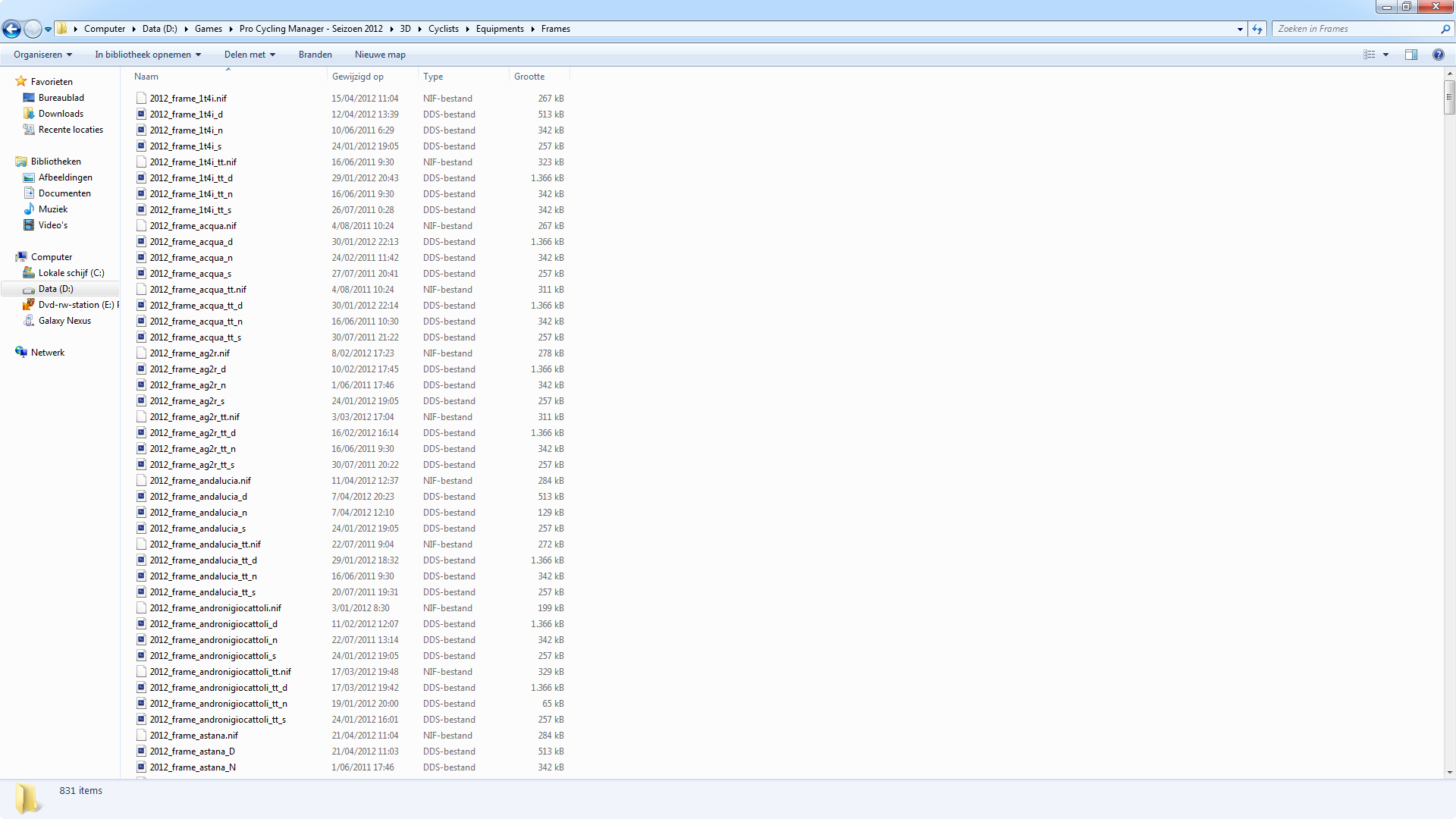Toggle the preview pane icon
Image resolution: width=1456 pixels, height=819 pixels.
[x=1410, y=55]
